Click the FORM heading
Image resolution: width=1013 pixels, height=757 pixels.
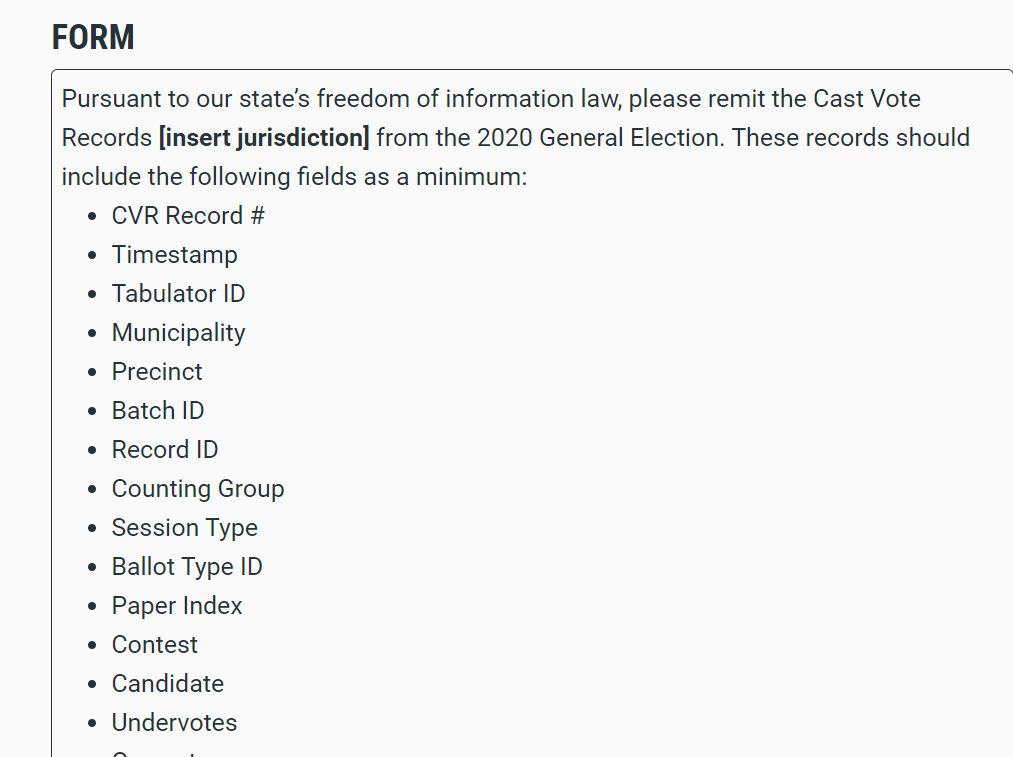(x=93, y=37)
